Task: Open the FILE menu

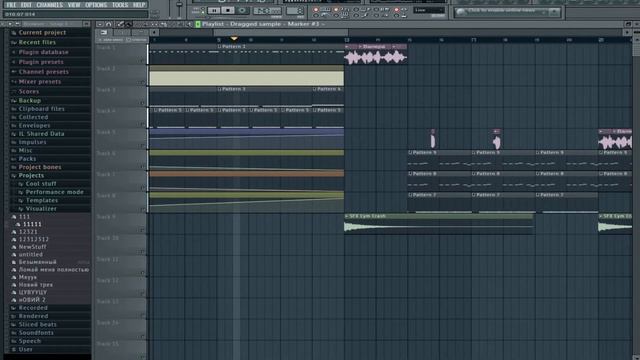Action: click(x=11, y=5)
